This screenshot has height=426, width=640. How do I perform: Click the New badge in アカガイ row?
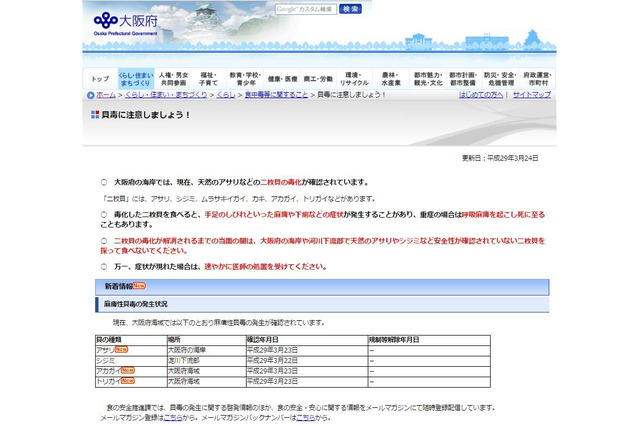128,370
